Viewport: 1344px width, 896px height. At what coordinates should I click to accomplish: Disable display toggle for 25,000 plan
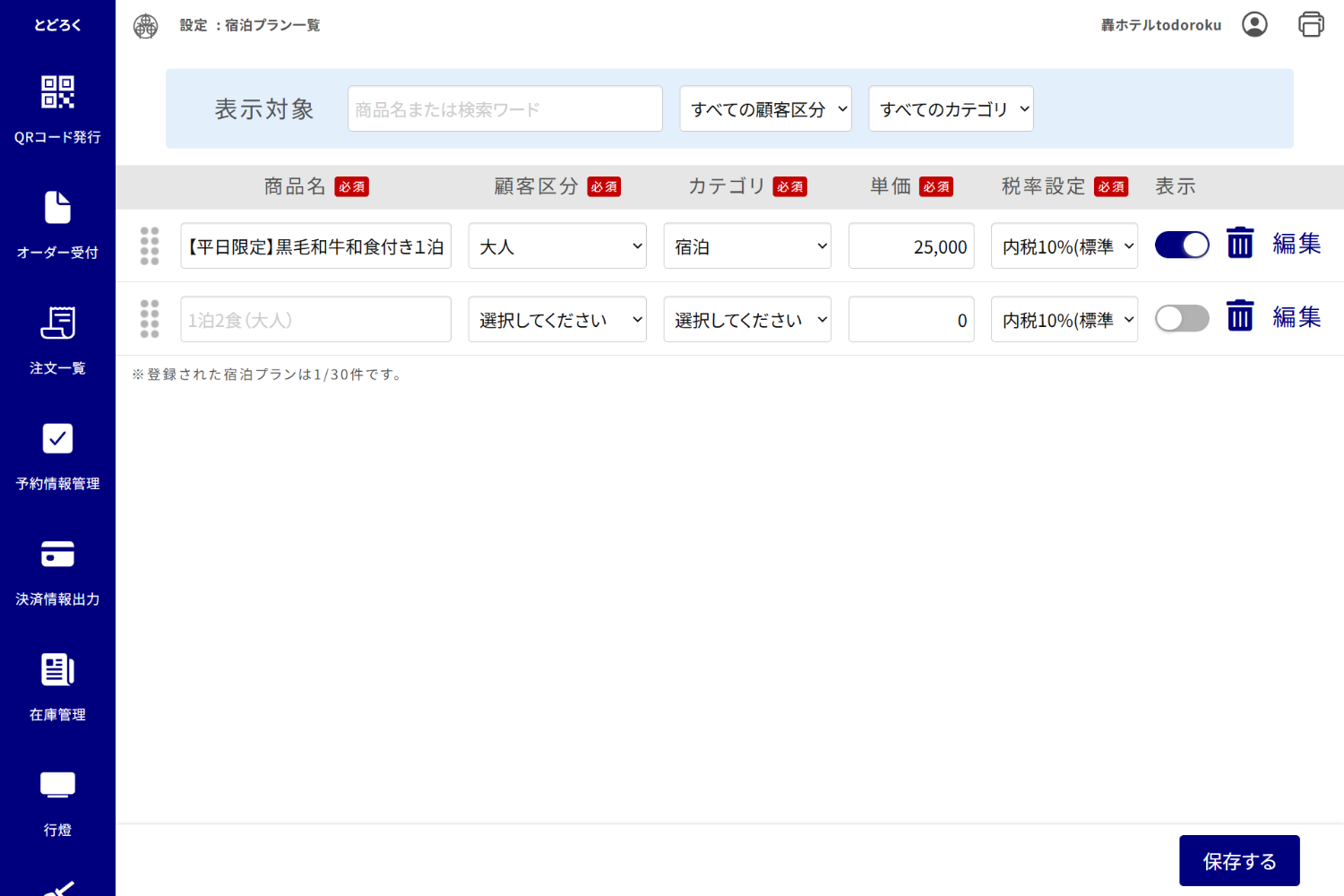tap(1182, 245)
